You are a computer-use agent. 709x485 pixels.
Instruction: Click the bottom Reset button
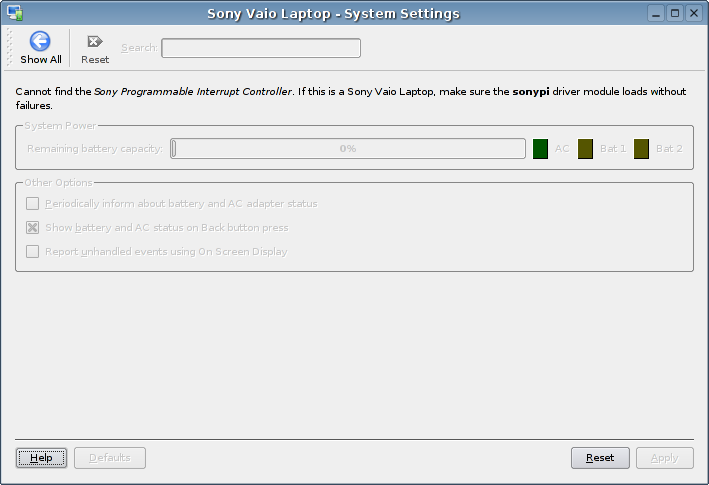click(x=600, y=458)
